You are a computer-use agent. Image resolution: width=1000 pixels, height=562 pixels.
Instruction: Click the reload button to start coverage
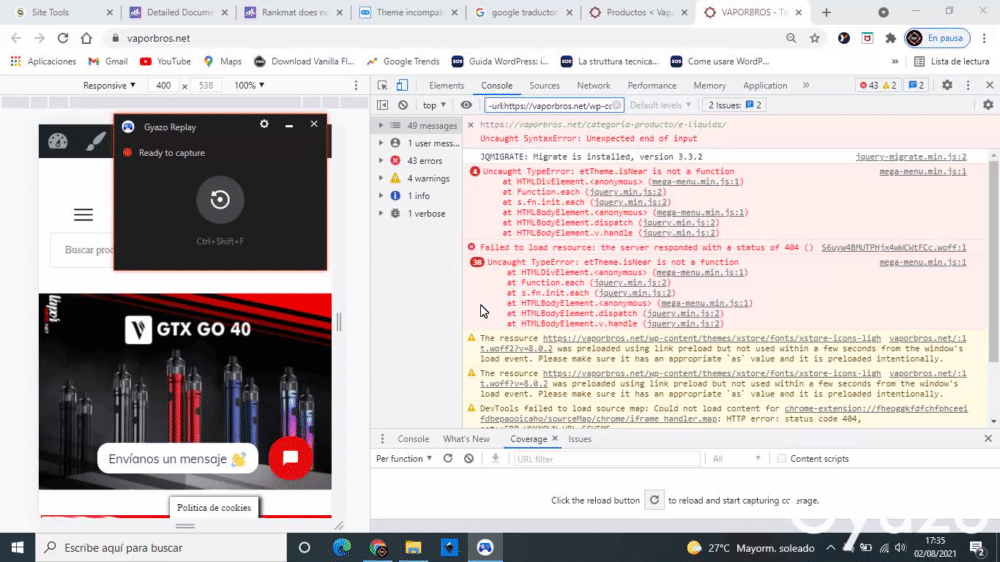coord(654,500)
